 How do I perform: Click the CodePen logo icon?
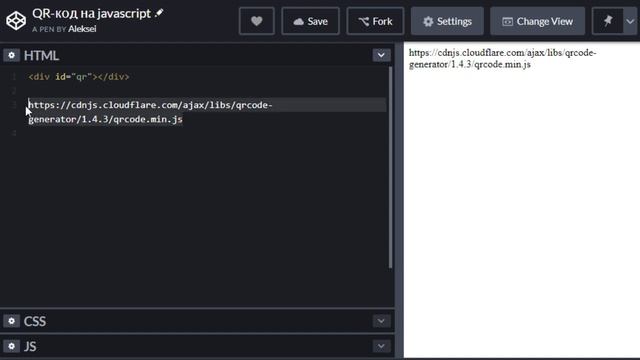click(x=16, y=21)
